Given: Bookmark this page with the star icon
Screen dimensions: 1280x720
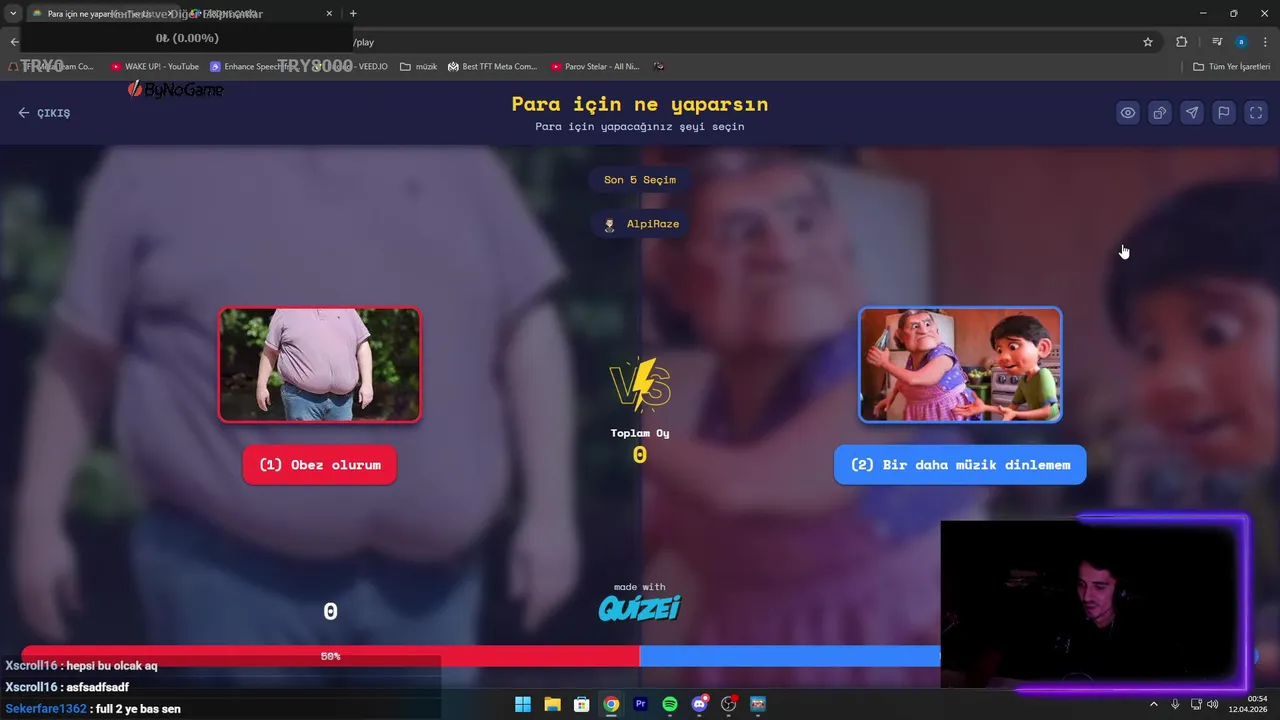Looking at the screenshot, I should pos(1148,42).
